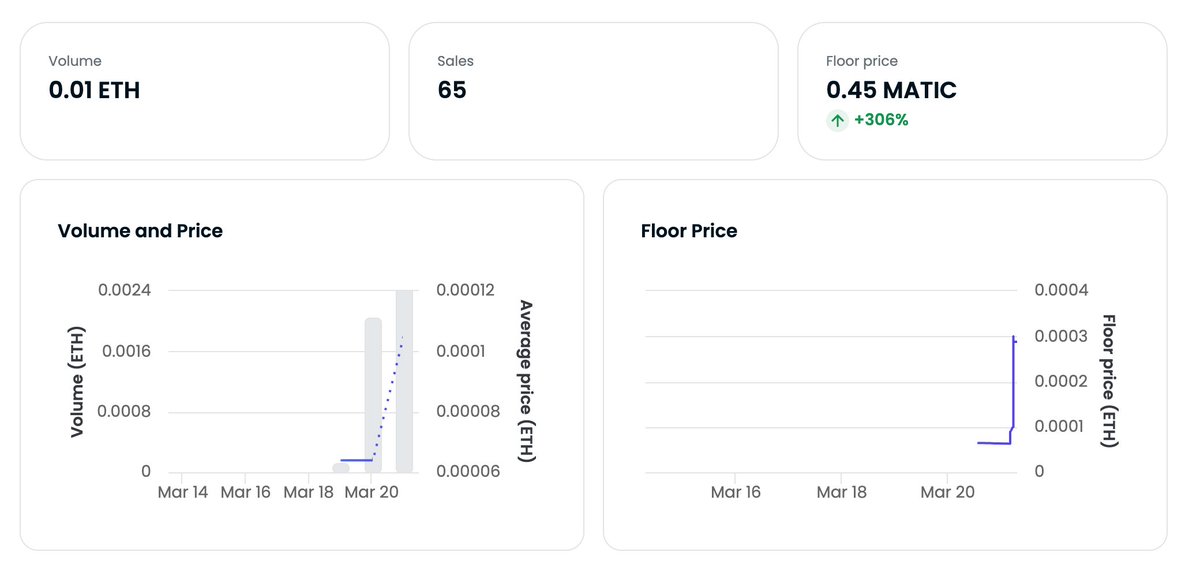Image resolution: width=1200 pixels, height=567 pixels.
Task: Click the Floor price card label
Action: (862, 61)
